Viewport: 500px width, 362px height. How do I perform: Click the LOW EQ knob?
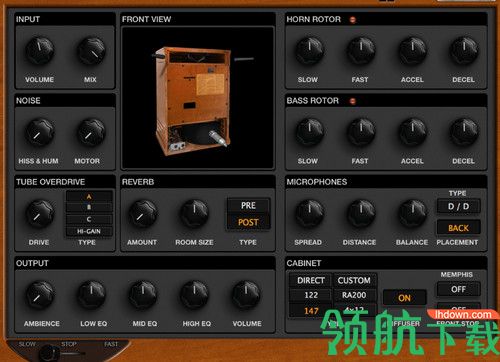point(91,295)
